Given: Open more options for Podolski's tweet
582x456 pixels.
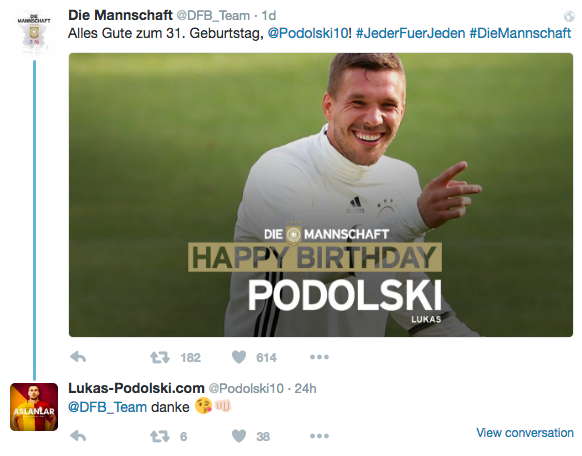Looking at the screenshot, I should coord(319,436).
